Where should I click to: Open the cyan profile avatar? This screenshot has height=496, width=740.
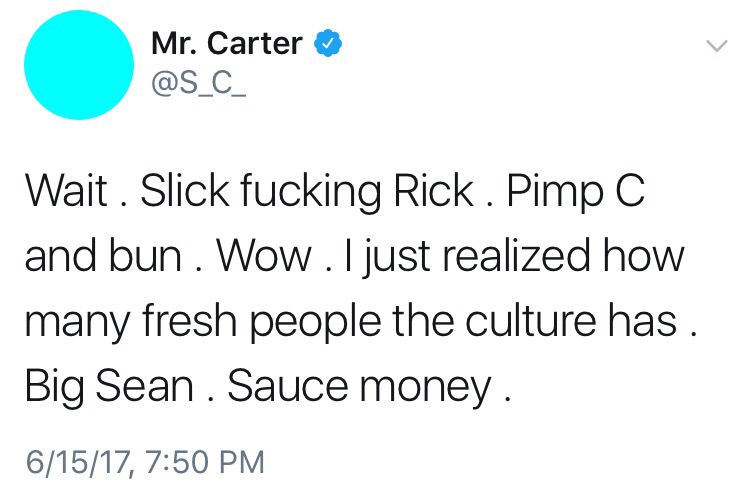pyautogui.click(x=79, y=65)
